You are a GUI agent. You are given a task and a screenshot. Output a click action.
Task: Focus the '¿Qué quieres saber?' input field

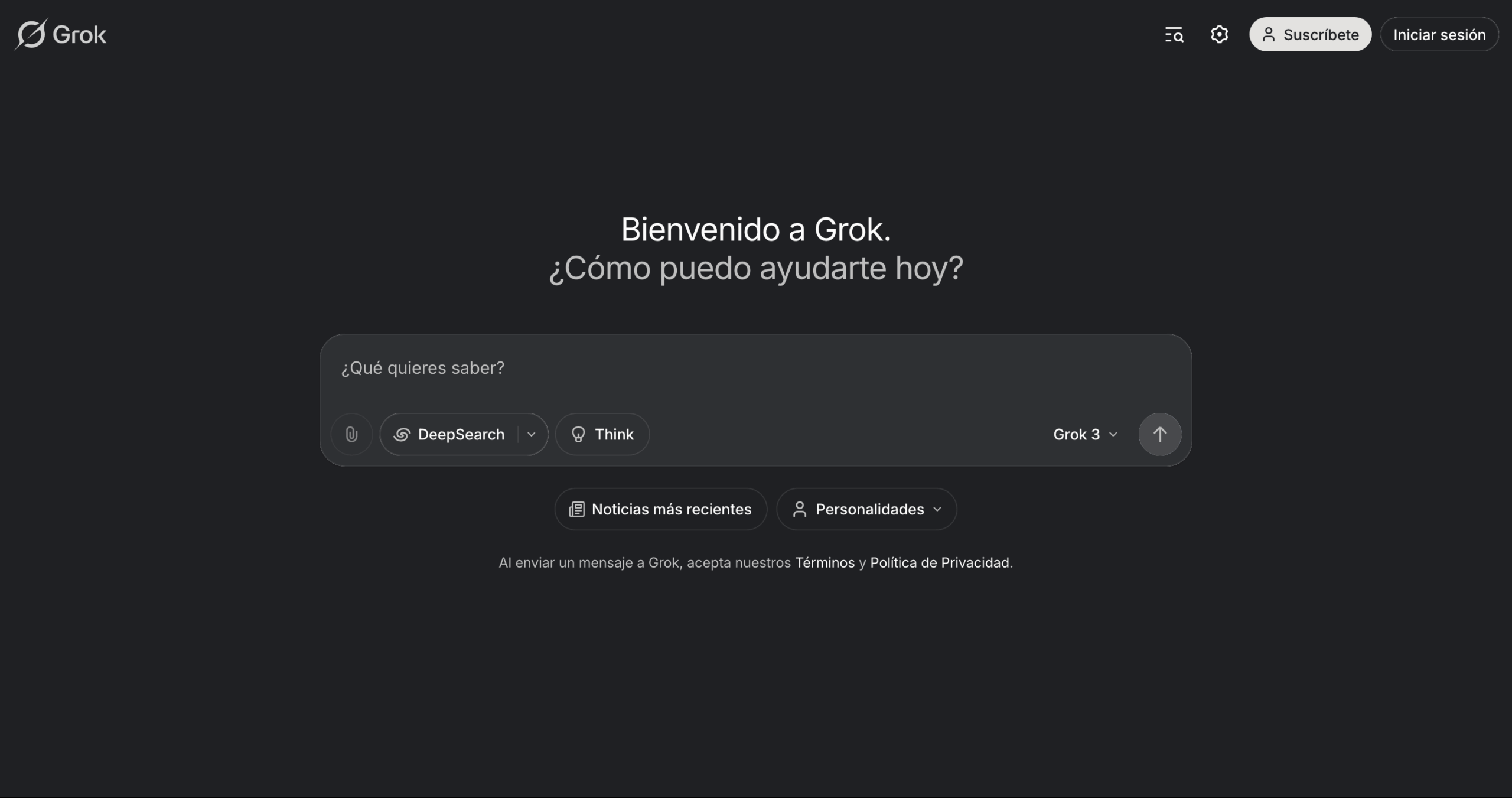click(x=755, y=369)
